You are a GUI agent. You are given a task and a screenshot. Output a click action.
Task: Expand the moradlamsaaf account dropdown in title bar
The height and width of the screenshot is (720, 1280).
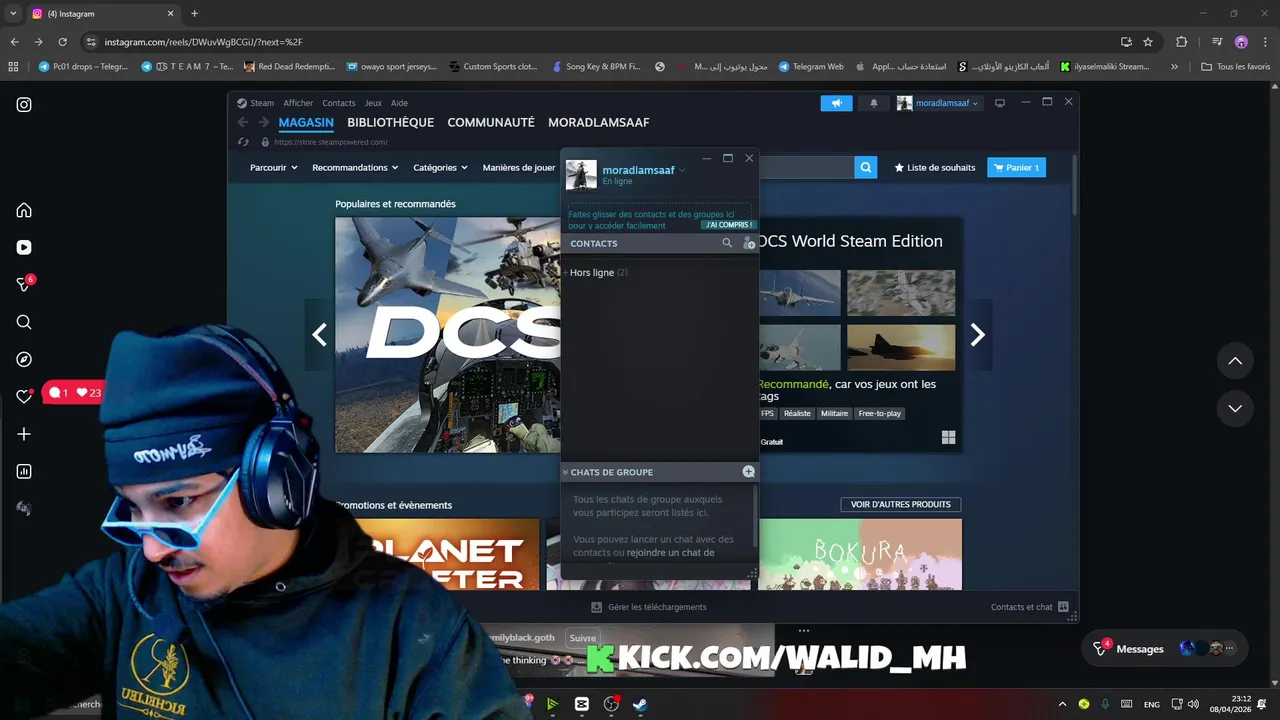point(939,103)
